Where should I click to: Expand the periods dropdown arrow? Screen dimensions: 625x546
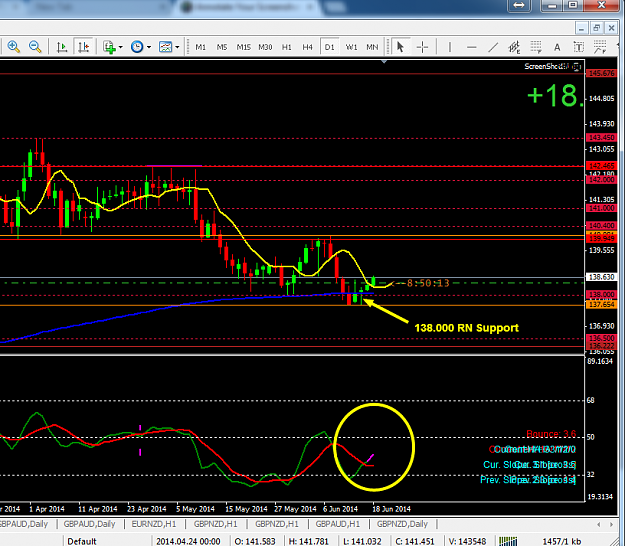pos(149,47)
